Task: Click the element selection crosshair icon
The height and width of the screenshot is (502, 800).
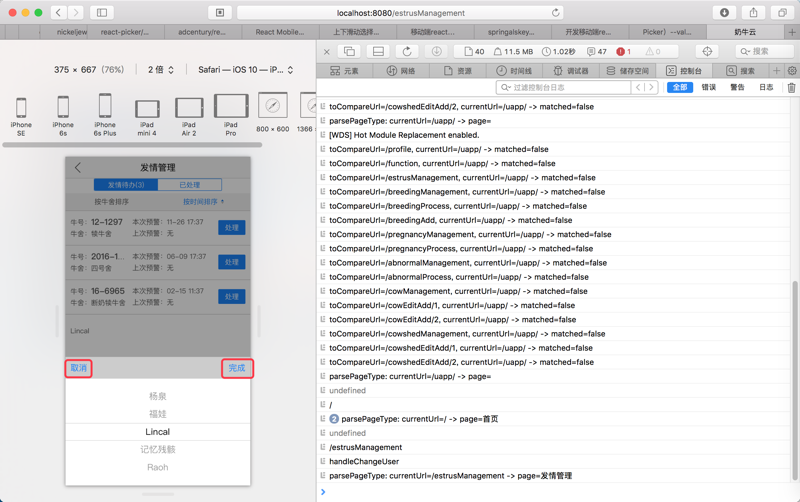Action: coord(707,51)
